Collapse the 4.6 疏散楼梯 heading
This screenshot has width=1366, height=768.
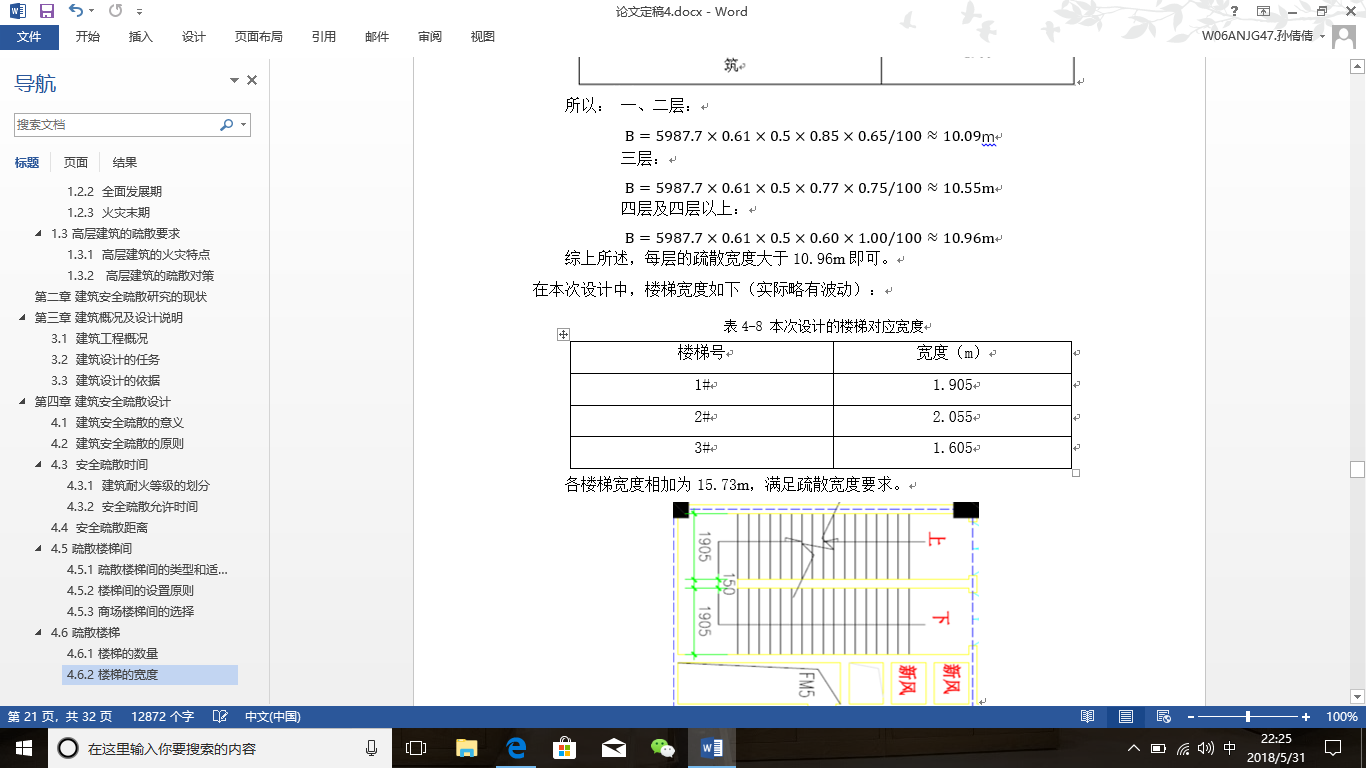[38, 632]
